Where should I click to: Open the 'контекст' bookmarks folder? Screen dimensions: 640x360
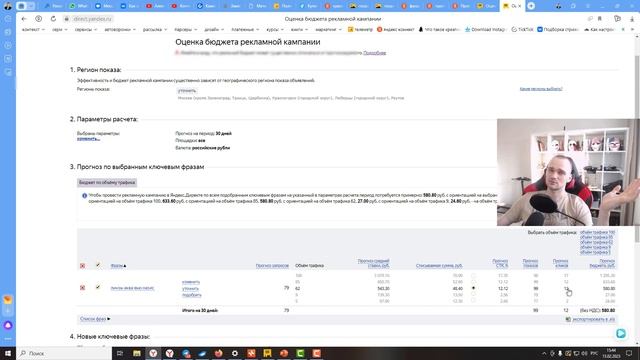point(33,29)
